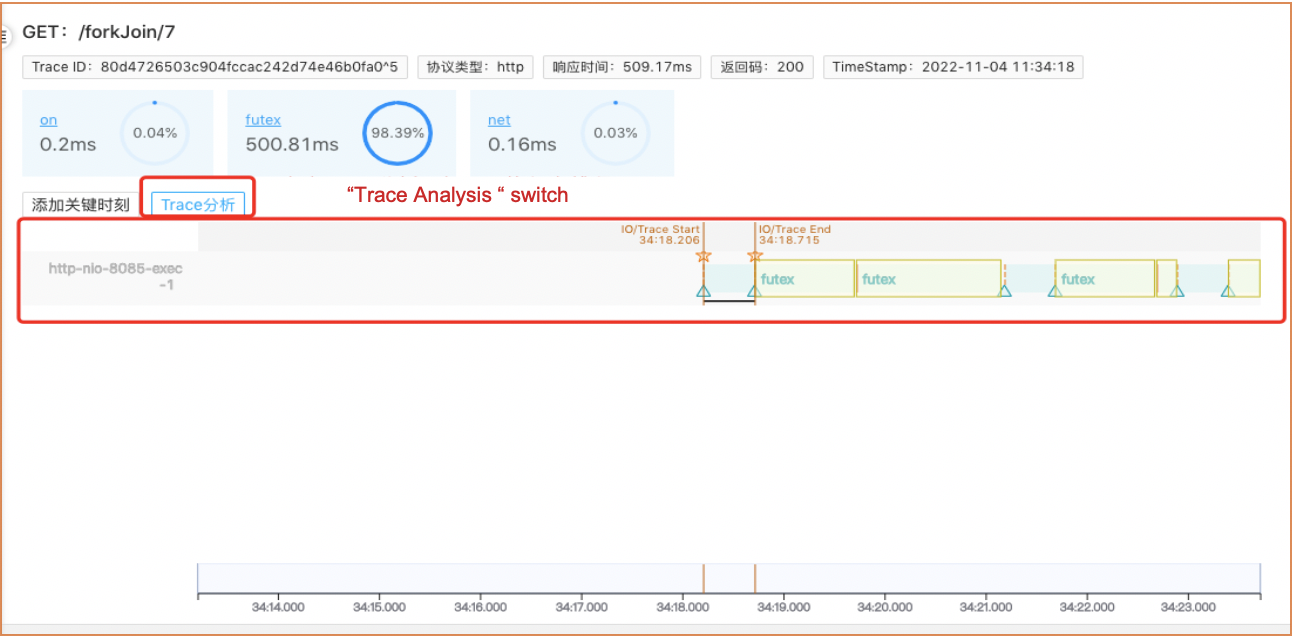
Task: Click the star icon at IO/Trace End
Action: pyautogui.click(x=755, y=256)
